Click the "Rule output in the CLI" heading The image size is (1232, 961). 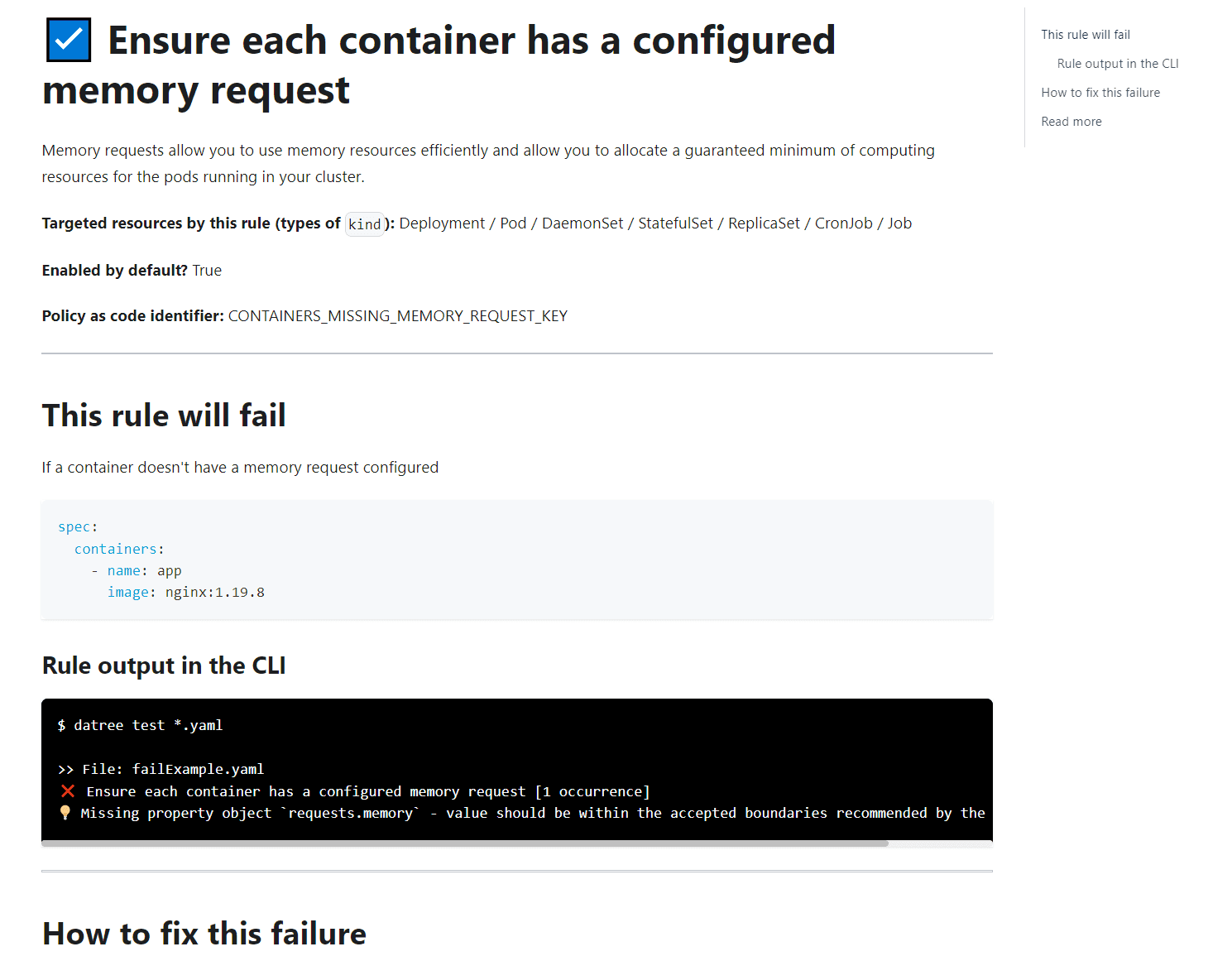(164, 665)
